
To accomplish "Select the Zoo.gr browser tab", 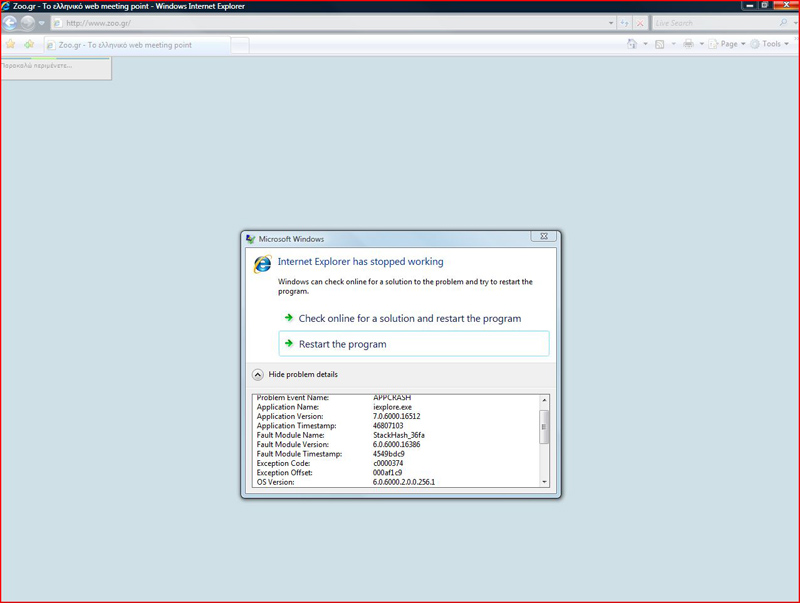I will [x=137, y=45].
